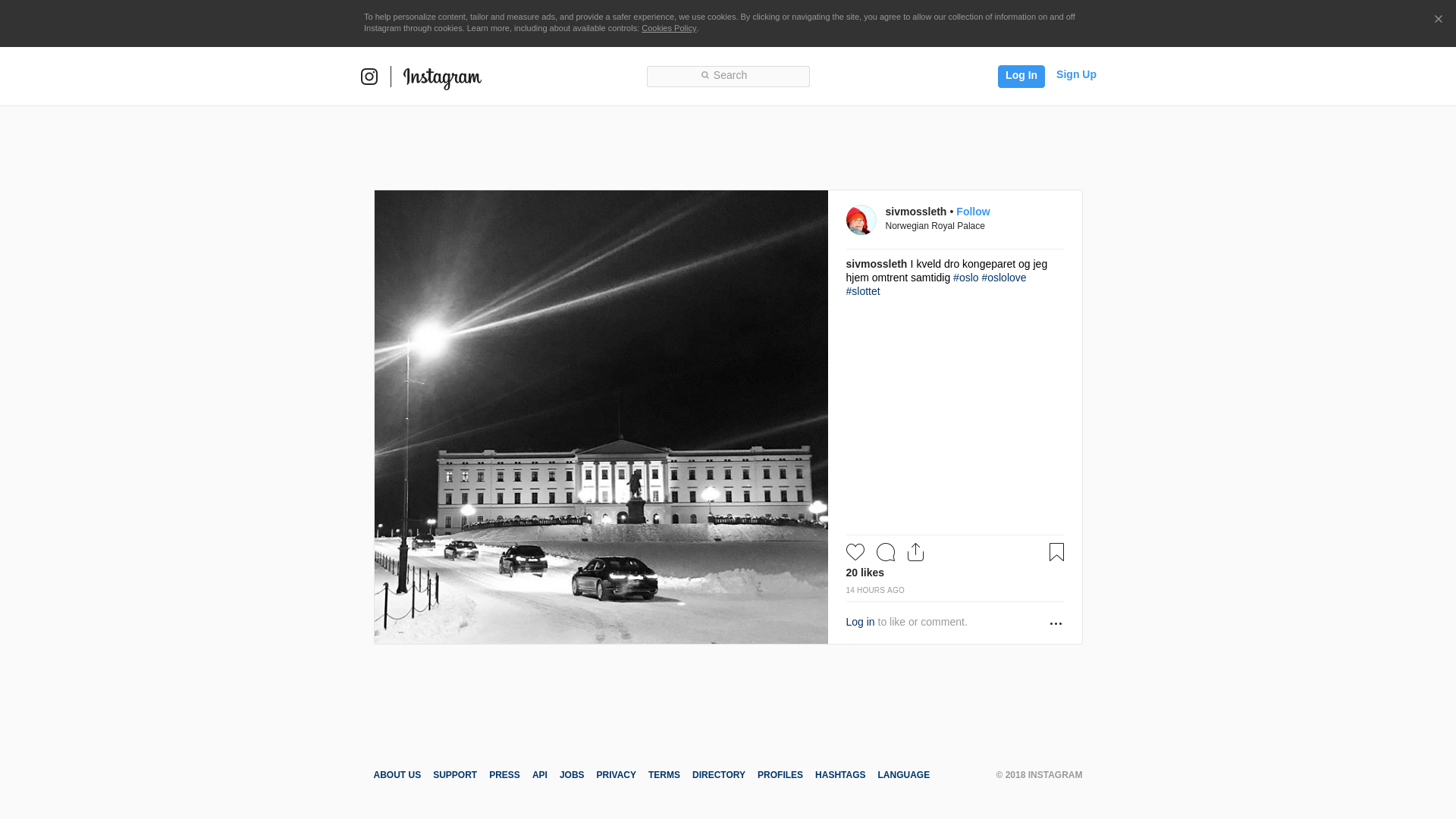Open the Sign Up link
Screen dimensions: 1456x819
(1076, 74)
